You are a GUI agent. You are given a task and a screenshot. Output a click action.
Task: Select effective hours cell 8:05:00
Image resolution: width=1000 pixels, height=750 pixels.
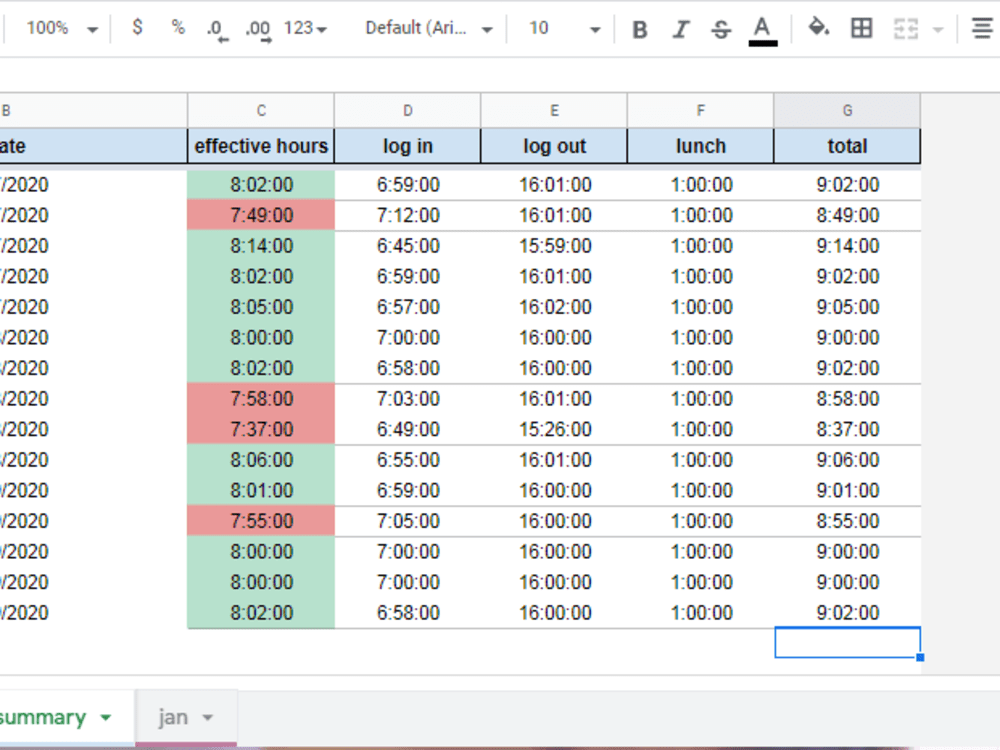[261, 307]
